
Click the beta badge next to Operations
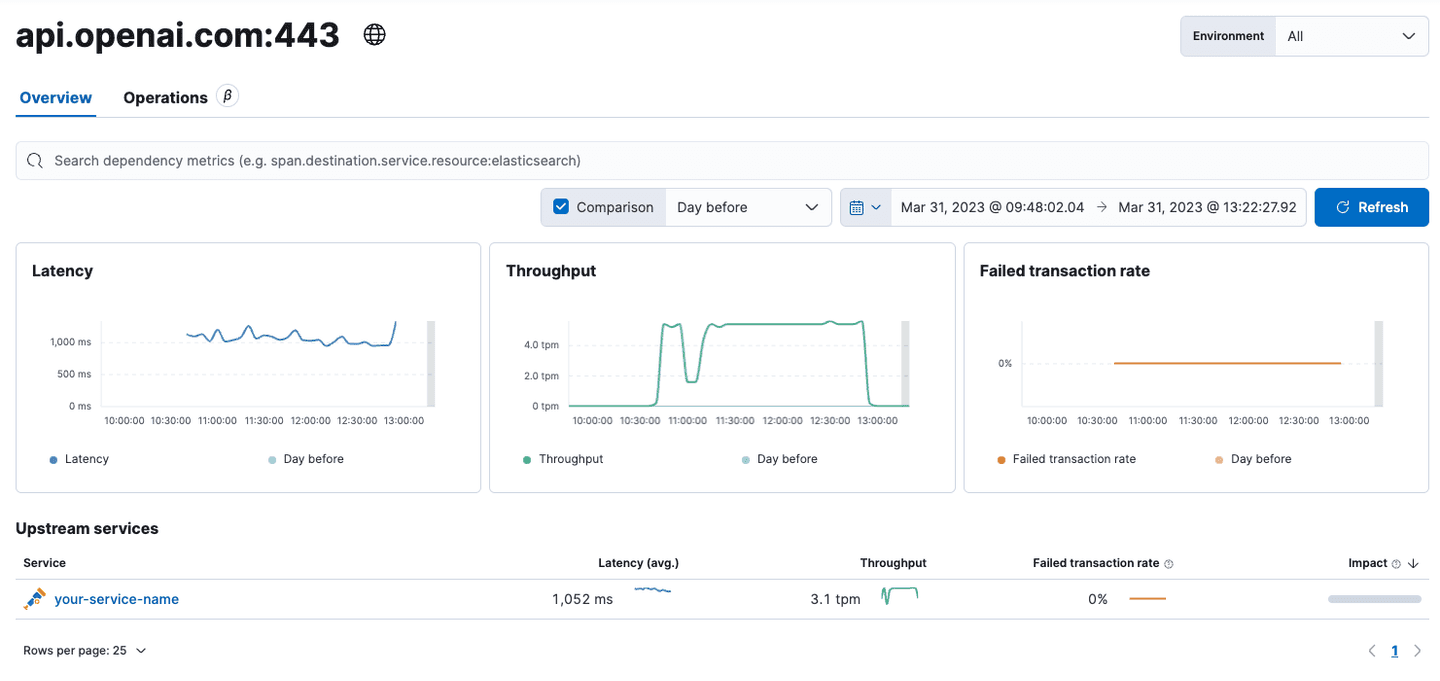point(227,96)
